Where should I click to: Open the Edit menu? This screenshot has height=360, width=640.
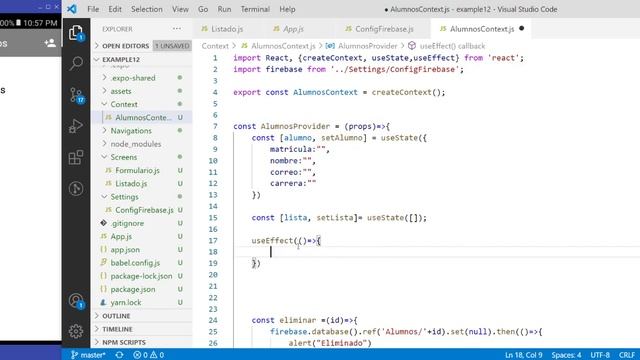[115, 9]
